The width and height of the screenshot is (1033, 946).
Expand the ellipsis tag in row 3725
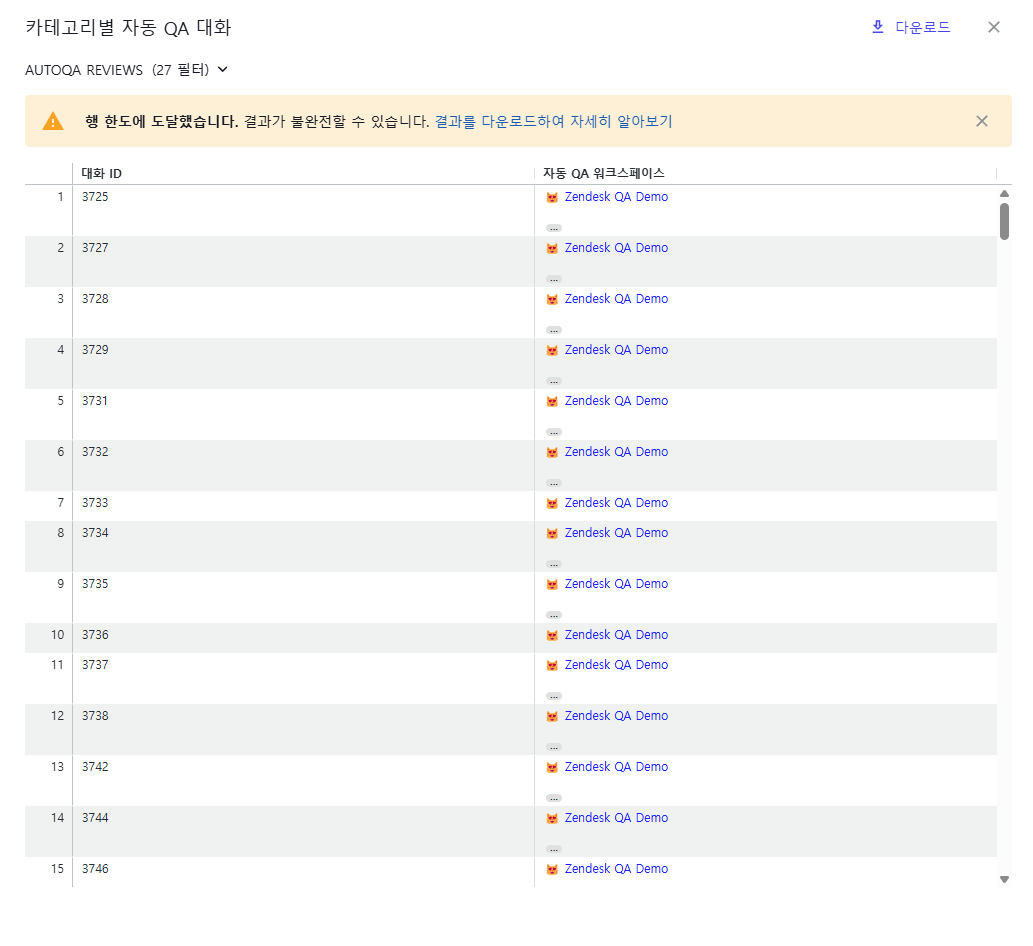[553, 229]
